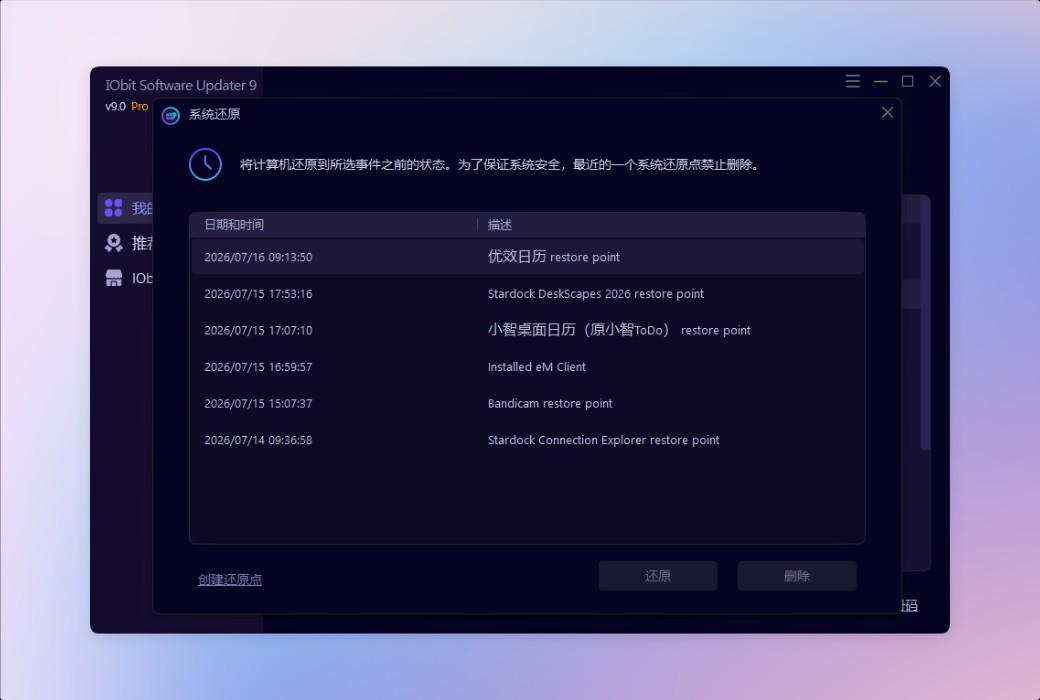Click date 2026/07/15 17:07:10
The image size is (1040, 700).
[x=258, y=330]
